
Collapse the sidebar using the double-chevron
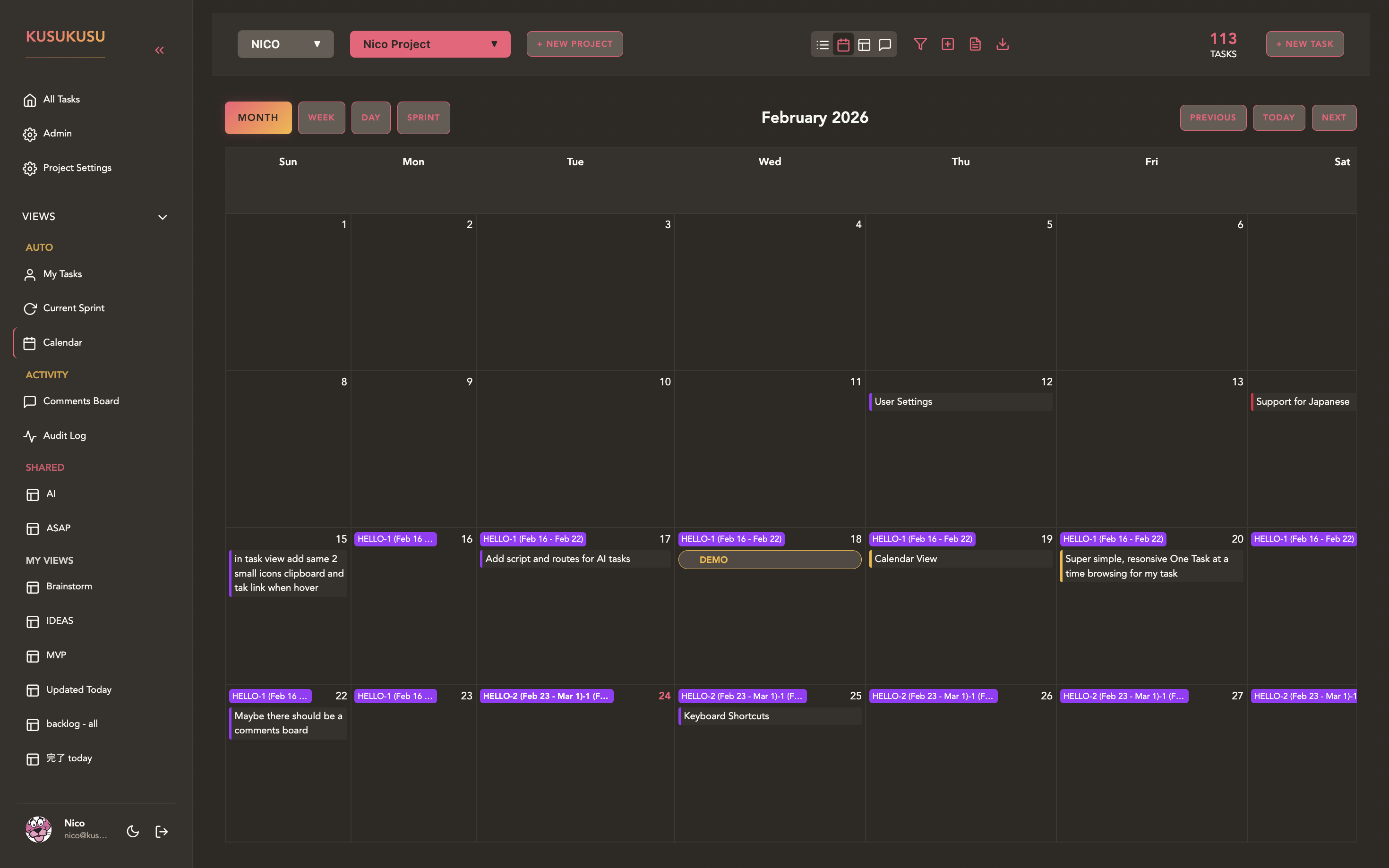160,50
